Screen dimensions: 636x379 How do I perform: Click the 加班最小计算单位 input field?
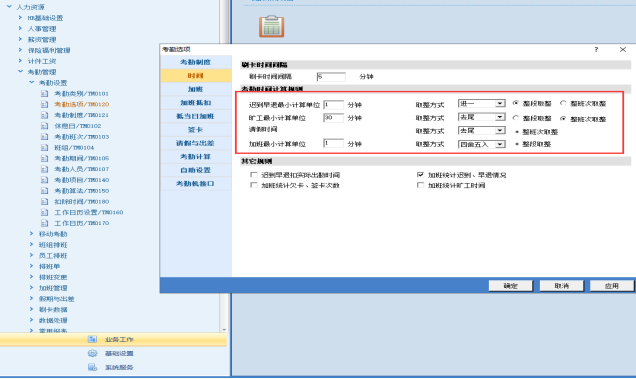click(x=333, y=144)
